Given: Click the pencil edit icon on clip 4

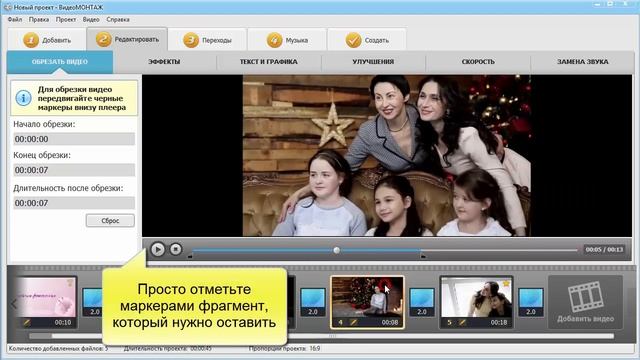Looking at the screenshot, I should click(353, 322).
